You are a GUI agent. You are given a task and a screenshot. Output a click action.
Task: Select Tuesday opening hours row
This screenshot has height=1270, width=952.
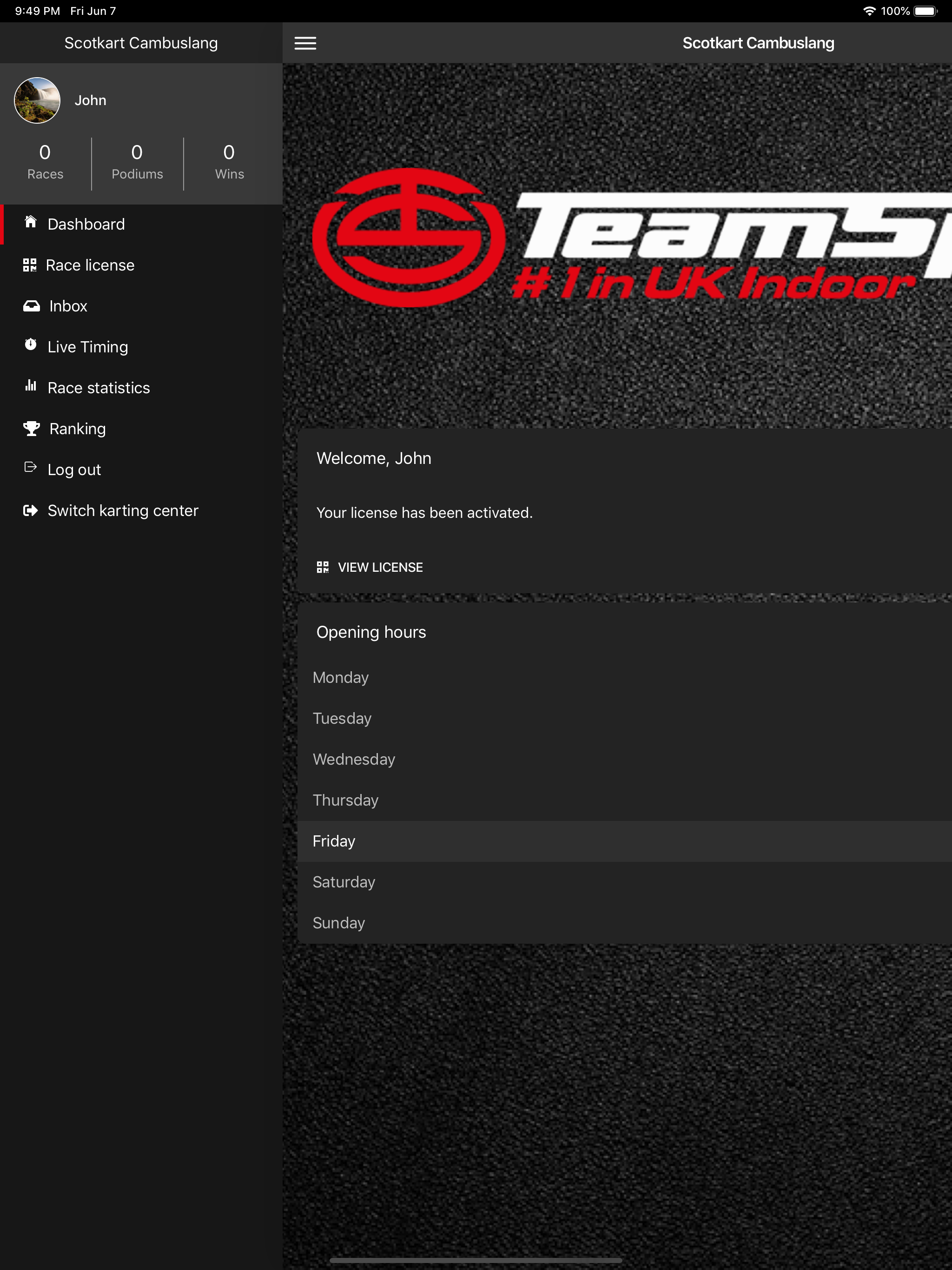click(625, 718)
